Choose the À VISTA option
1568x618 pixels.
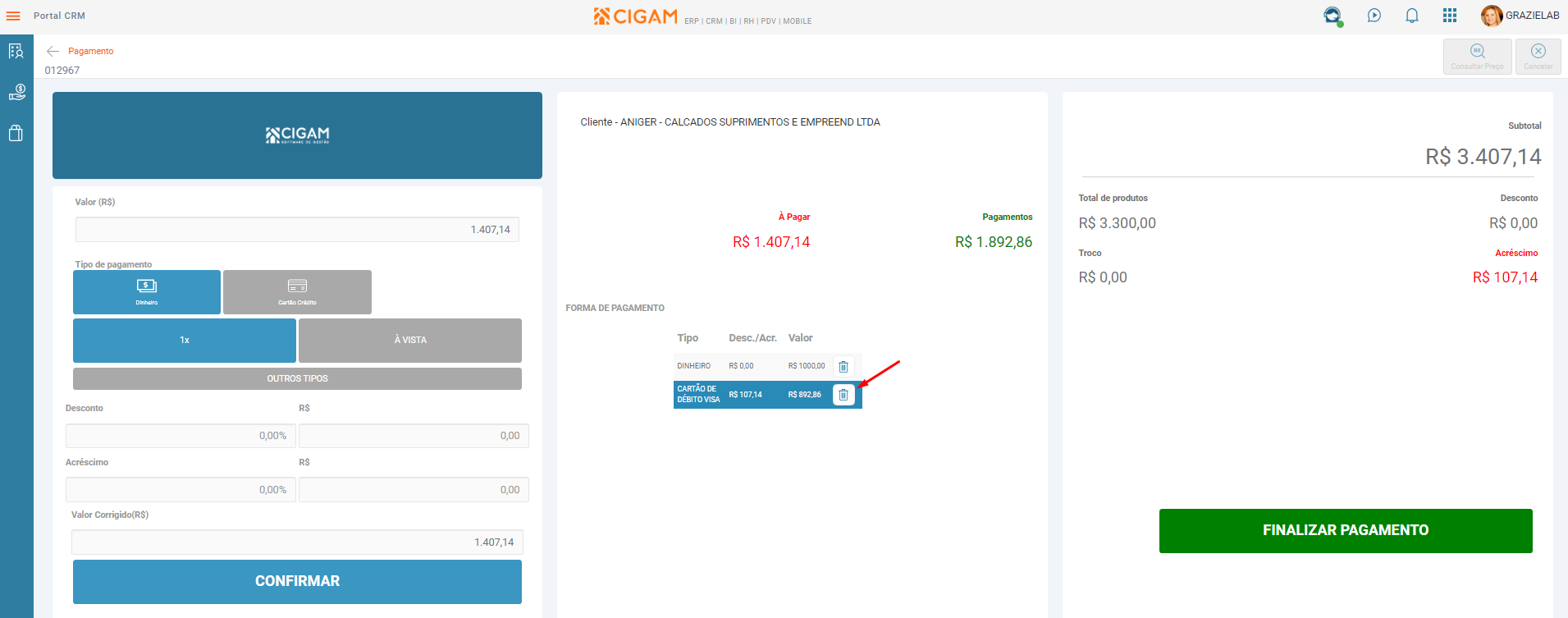(x=410, y=341)
